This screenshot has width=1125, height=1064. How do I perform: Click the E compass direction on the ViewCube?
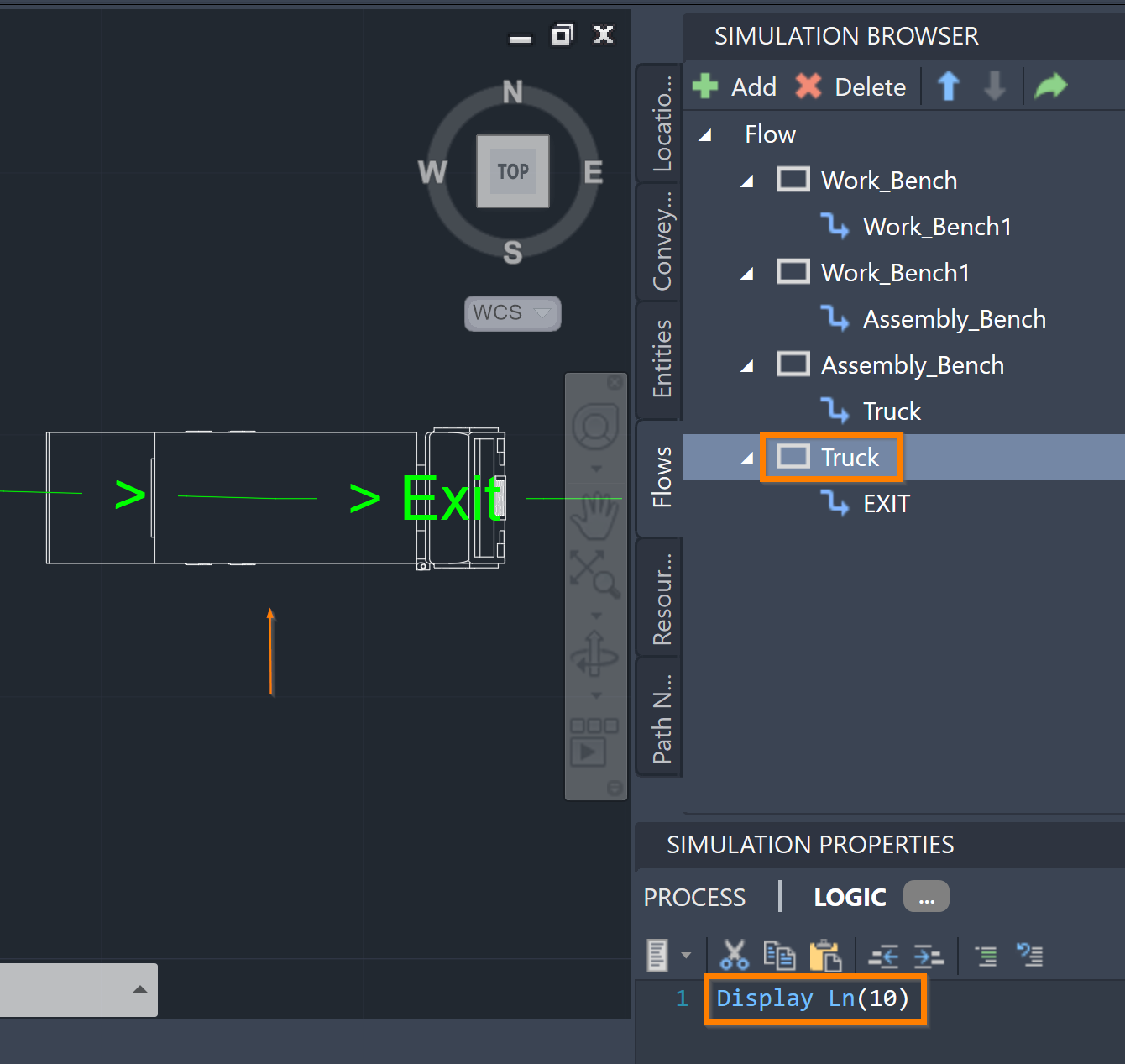(594, 172)
